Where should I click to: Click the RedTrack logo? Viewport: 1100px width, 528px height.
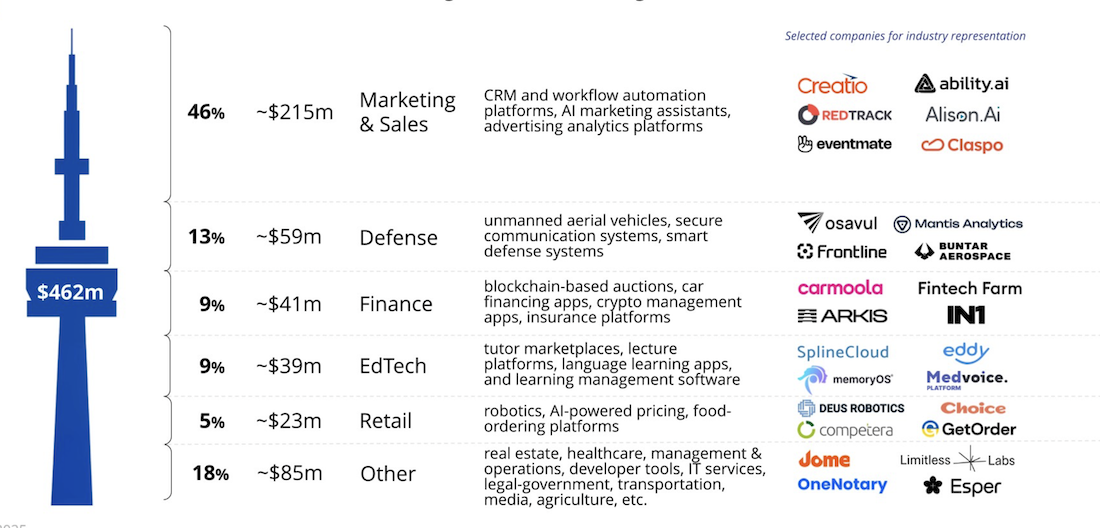[x=844, y=114]
